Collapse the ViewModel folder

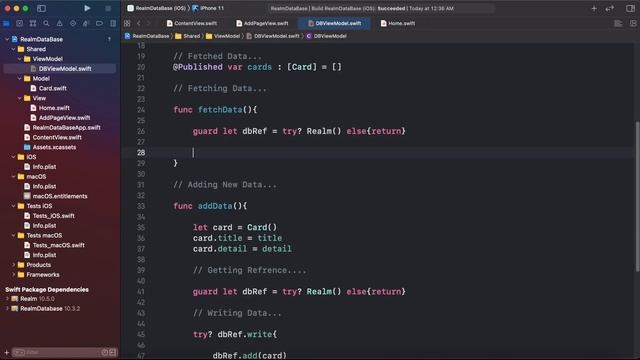tap(20, 59)
